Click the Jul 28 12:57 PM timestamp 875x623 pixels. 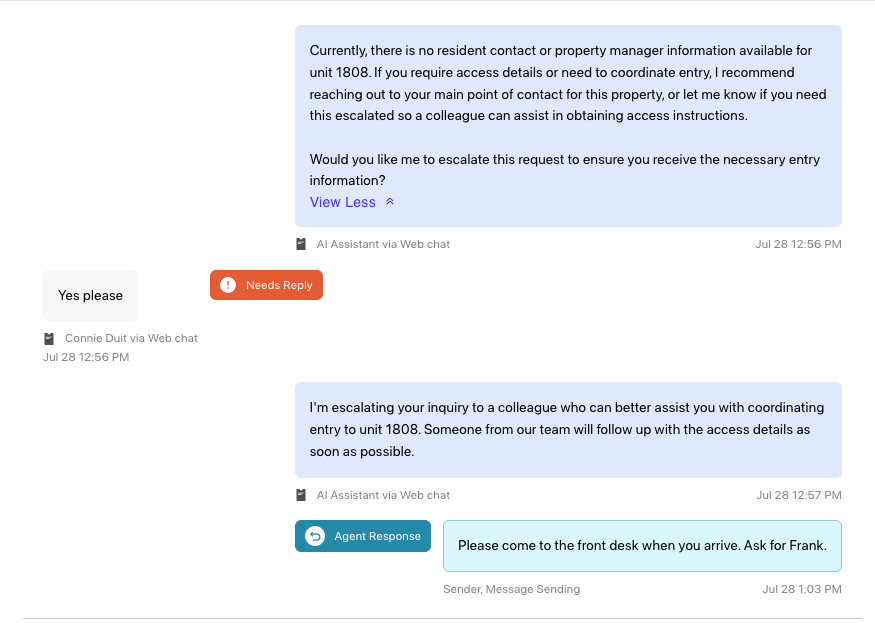(799, 495)
